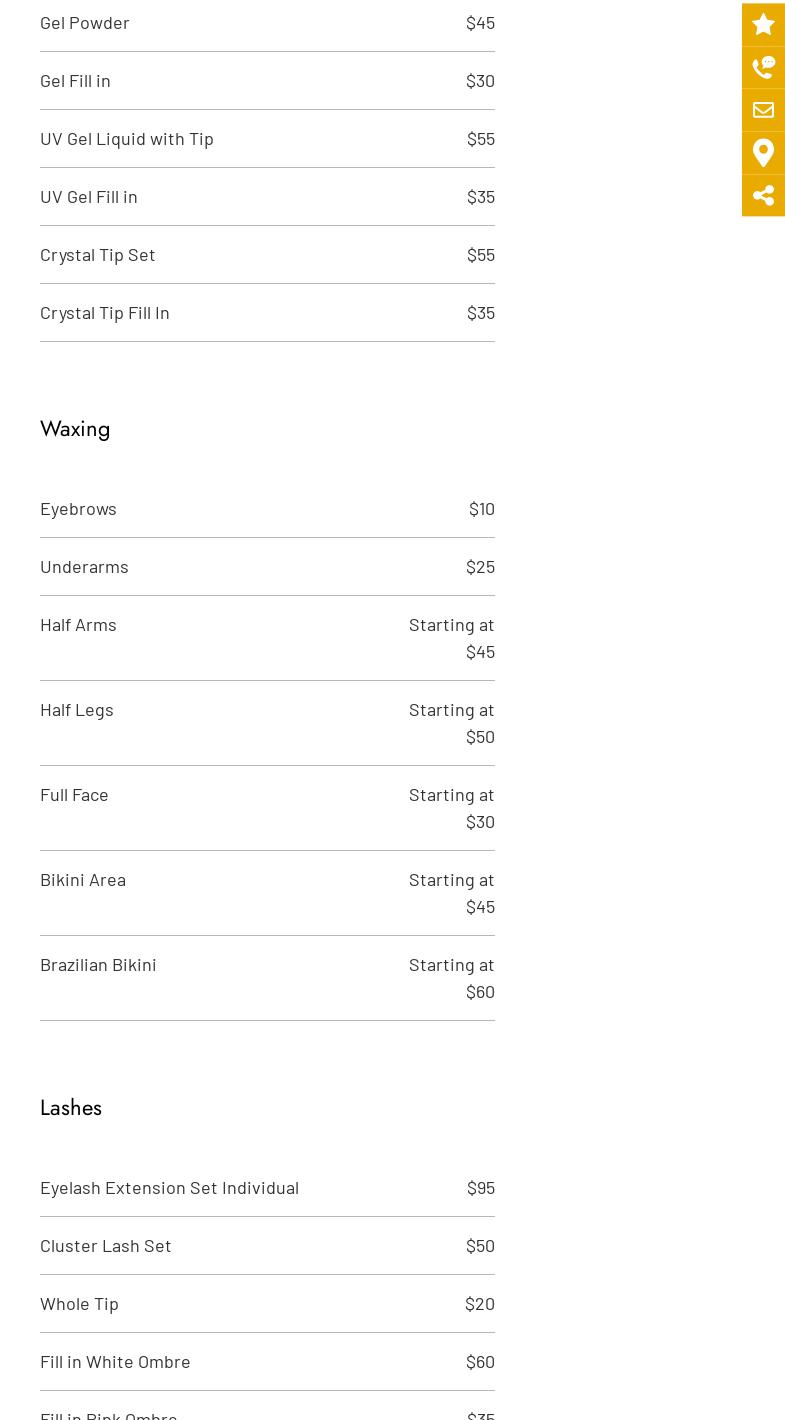785x1420 pixels.
Task: Click the Waxing section heading
Action: tap(75, 429)
